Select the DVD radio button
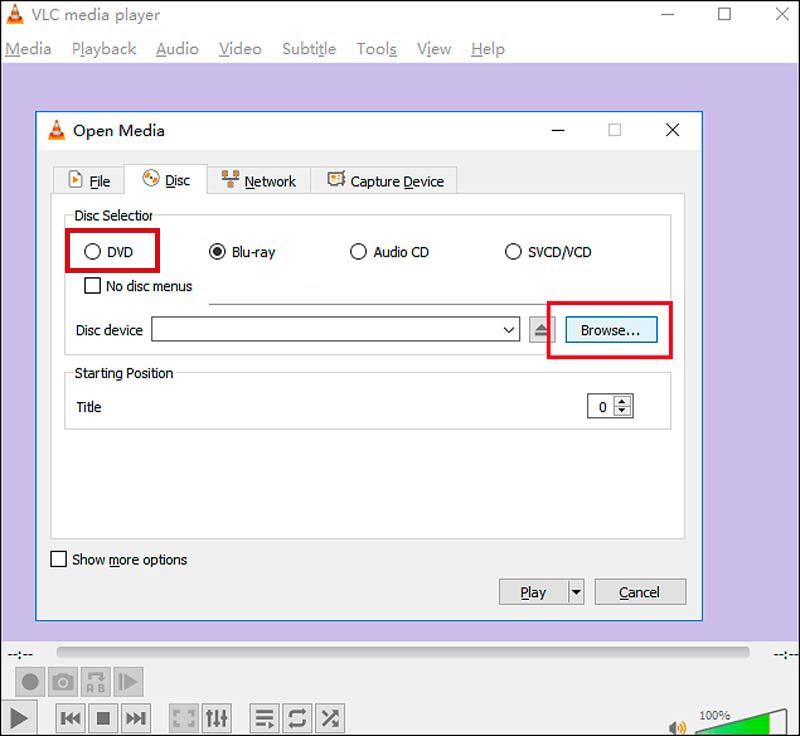This screenshot has width=800, height=736. click(92, 252)
